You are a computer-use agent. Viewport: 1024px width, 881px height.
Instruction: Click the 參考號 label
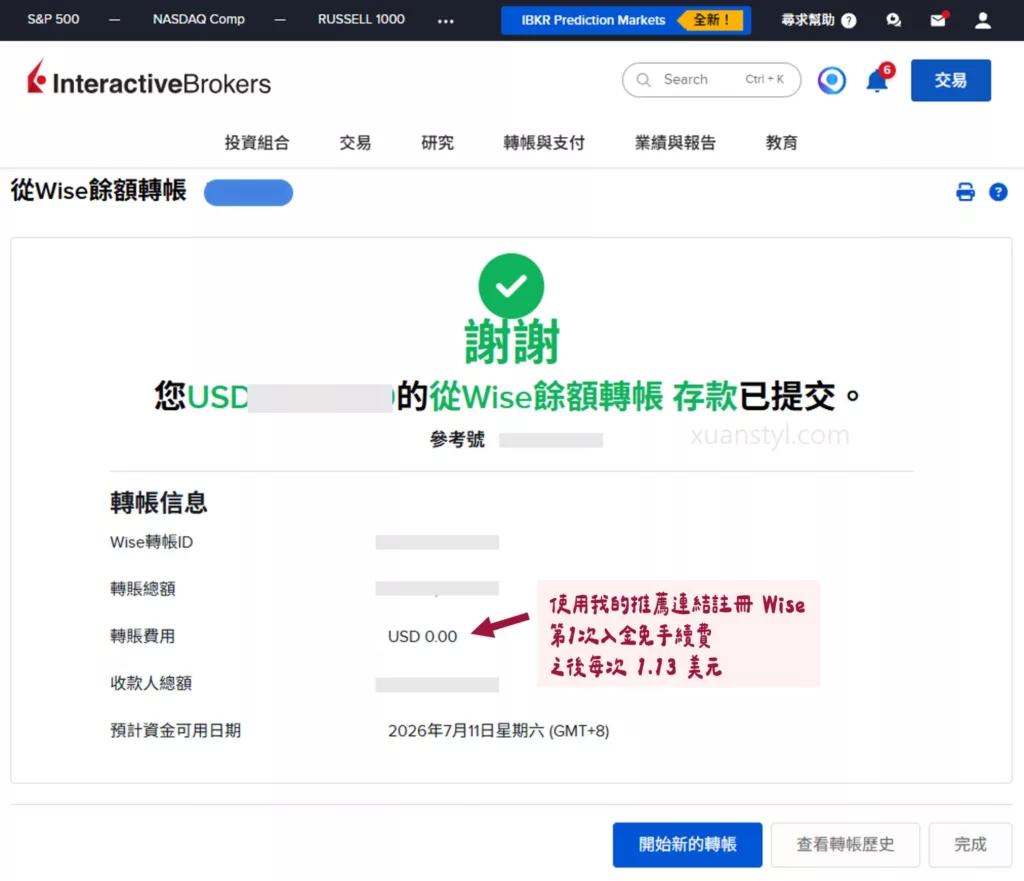(457, 440)
